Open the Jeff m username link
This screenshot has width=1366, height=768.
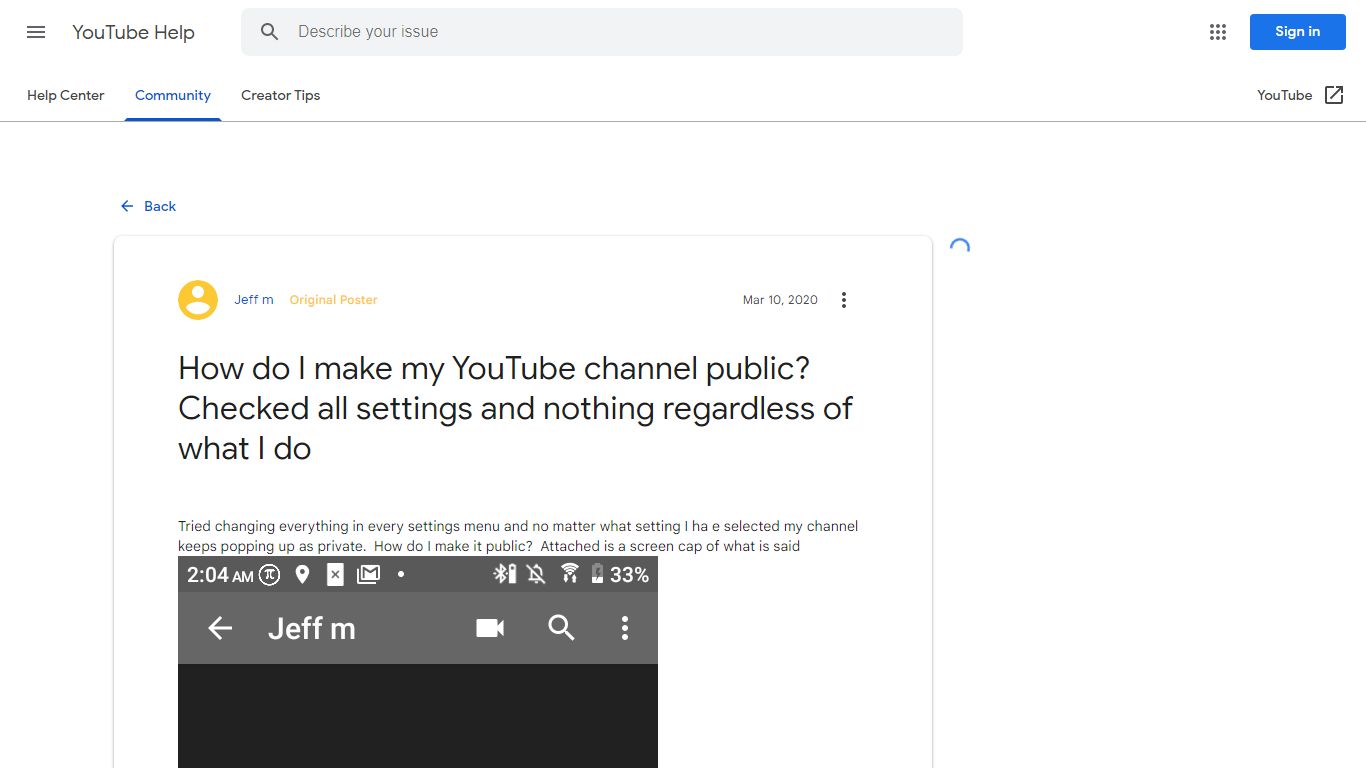[x=254, y=300]
